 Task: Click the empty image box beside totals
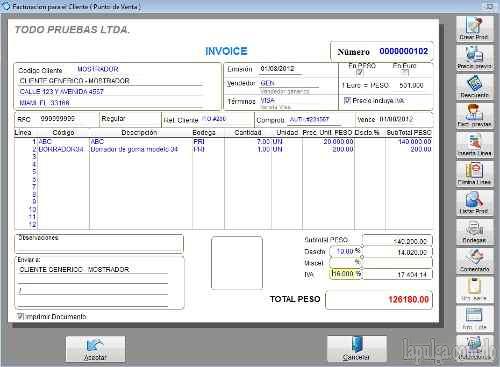click(x=237, y=262)
